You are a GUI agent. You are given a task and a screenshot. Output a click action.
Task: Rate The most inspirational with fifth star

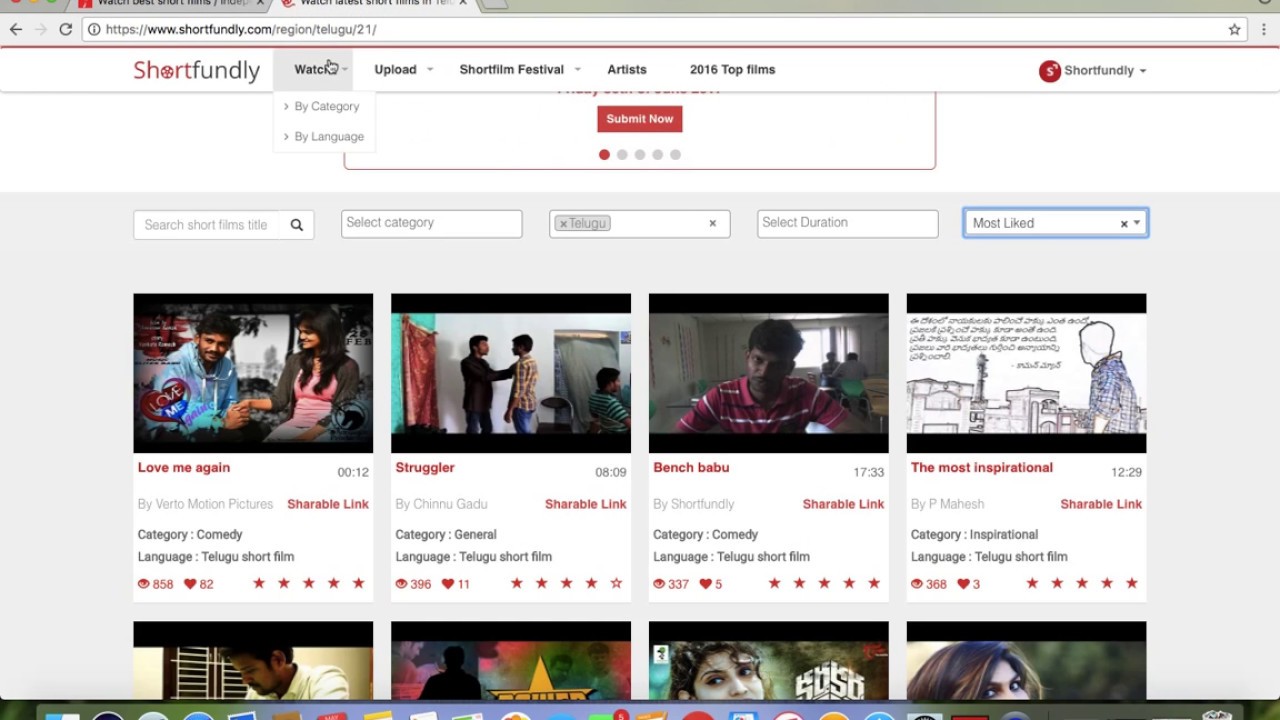click(1132, 583)
